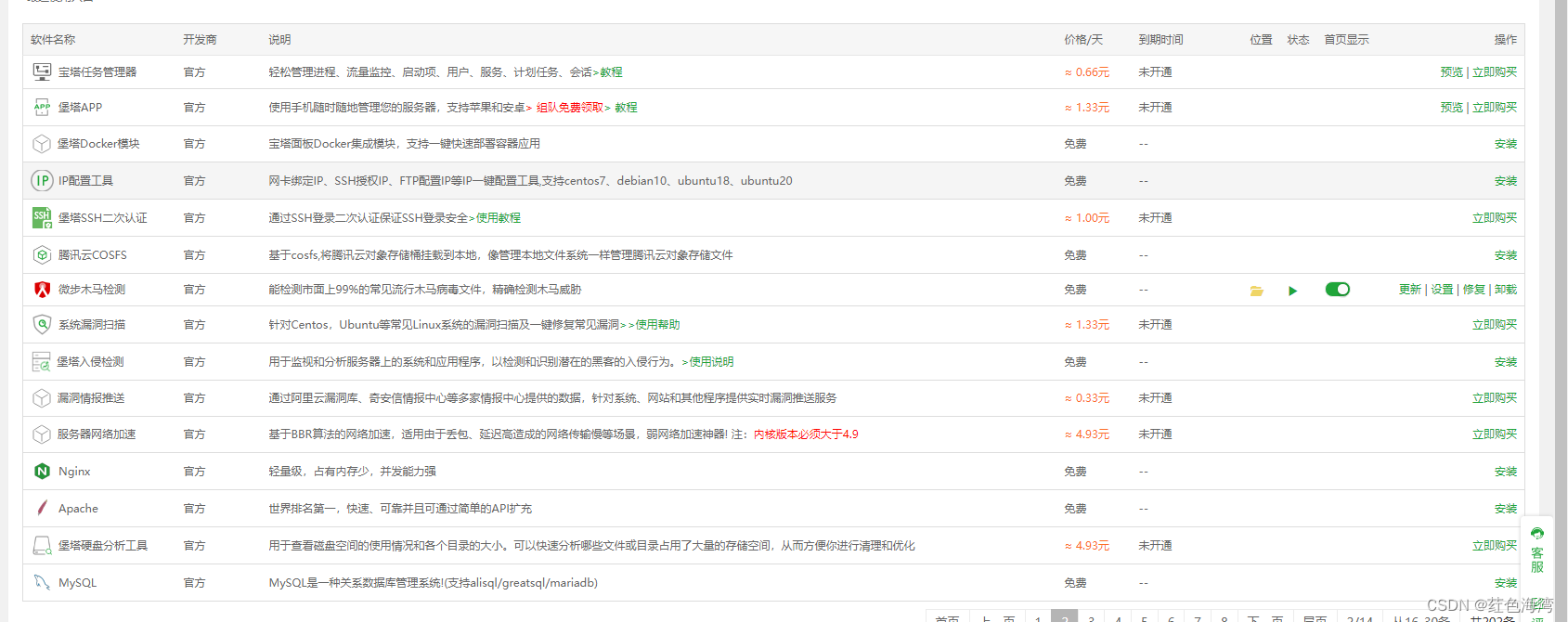Click the MySQL software name
Screen dimensions: 1568x622
pos(77,583)
